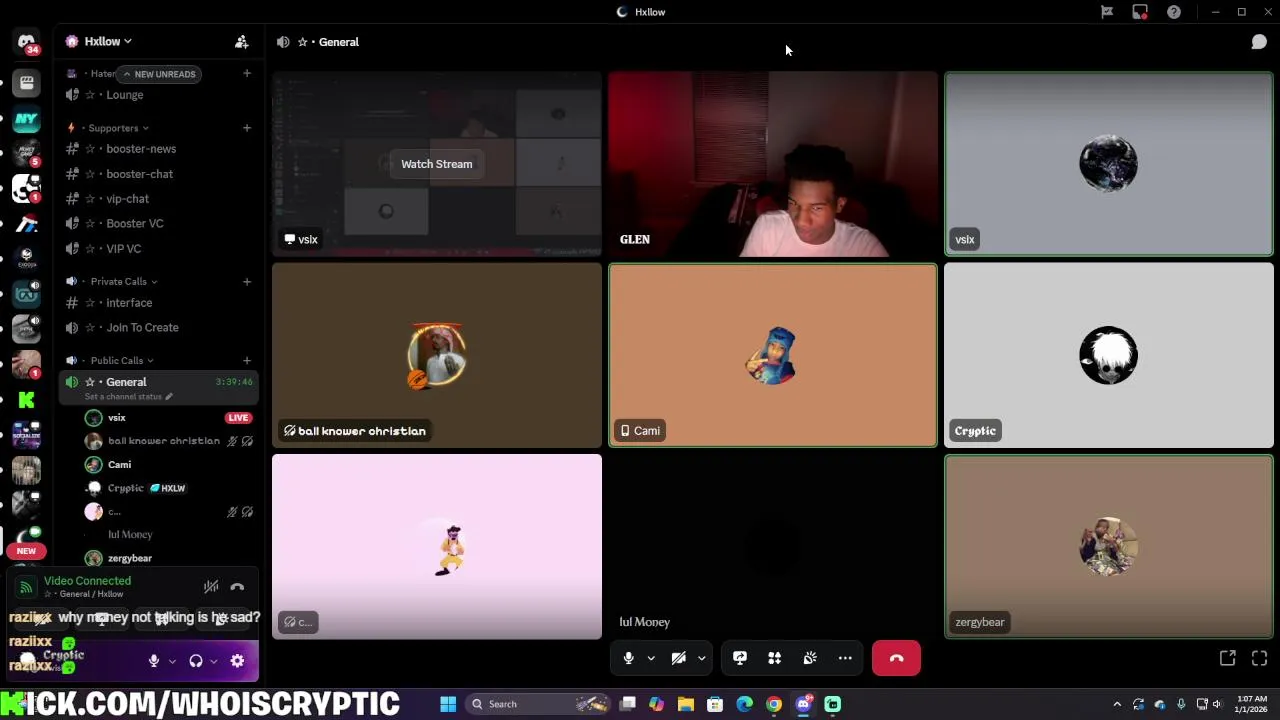Enter full screen for the call
This screenshot has height=720, width=1280.
point(1259,658)
